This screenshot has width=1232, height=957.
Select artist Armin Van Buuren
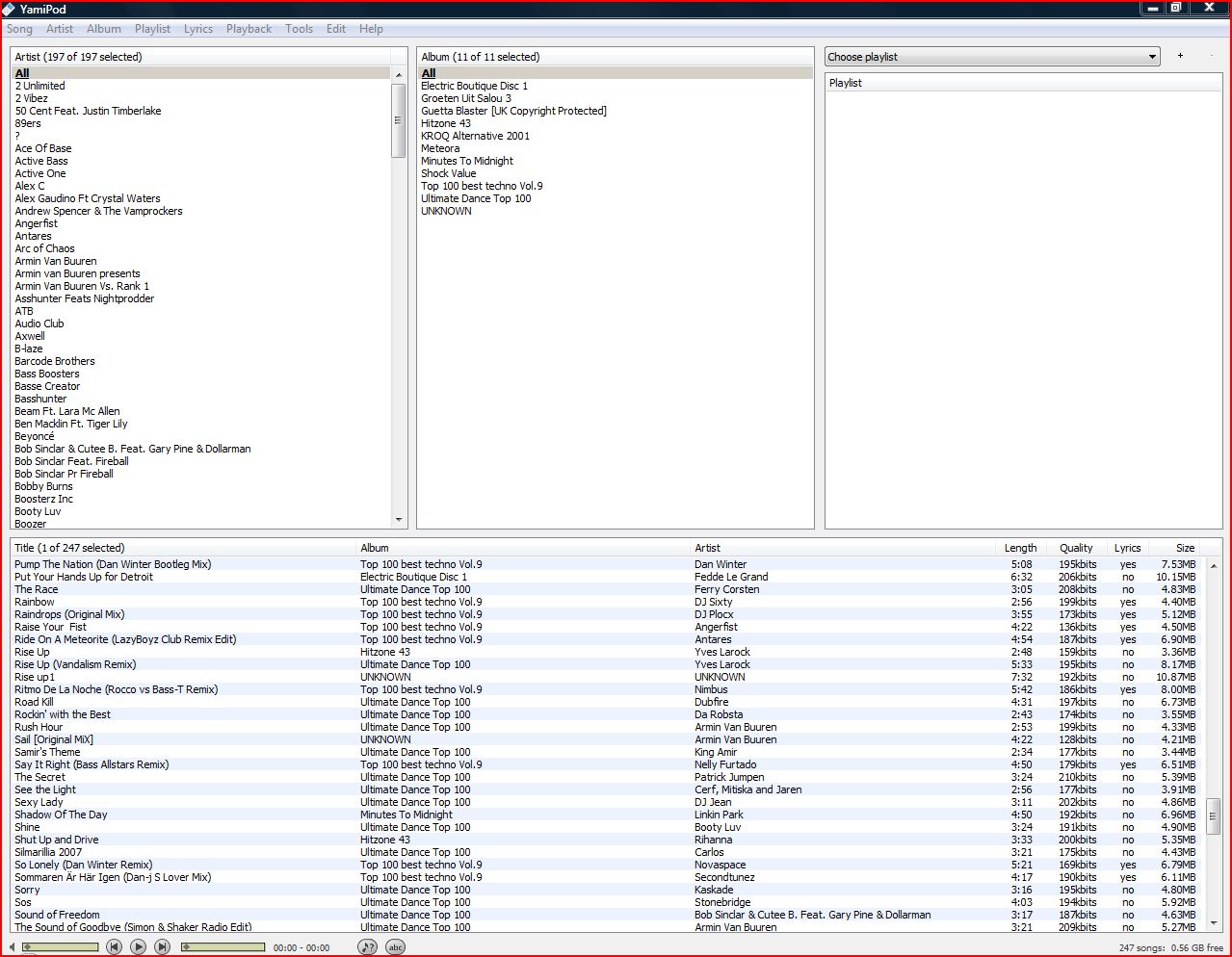pyautogui.click(x=55, y=261)
